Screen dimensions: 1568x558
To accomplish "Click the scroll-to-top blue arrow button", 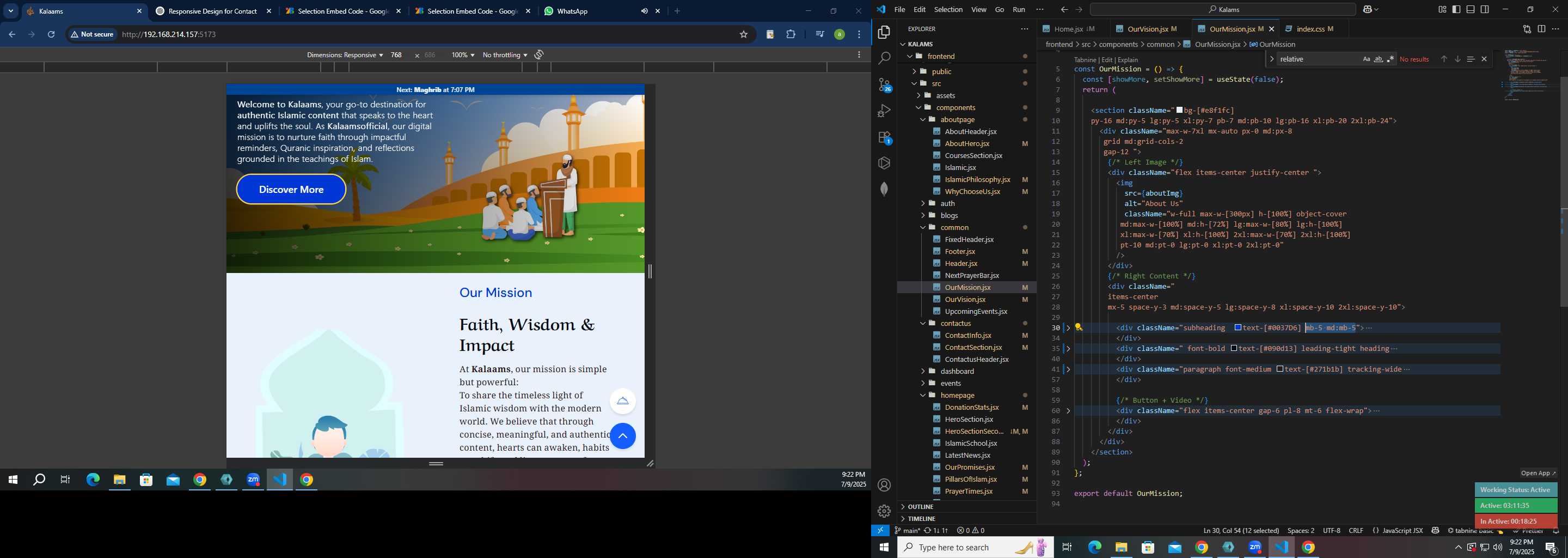I will click(x=623, y=436).
